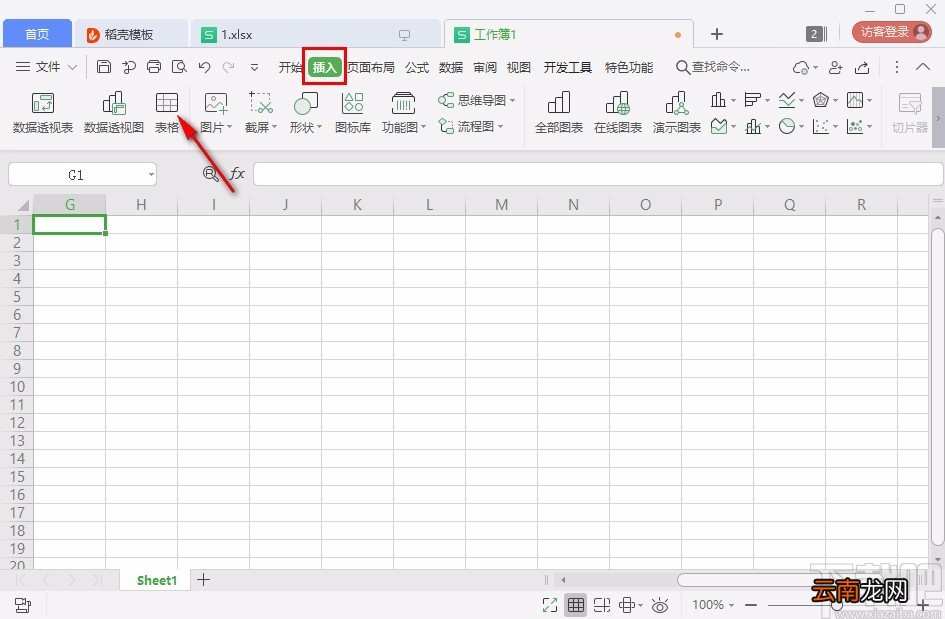945x619 pixels.
Task: Switch to the 页面布局 ribbon tab
Action: coord(371,68)
